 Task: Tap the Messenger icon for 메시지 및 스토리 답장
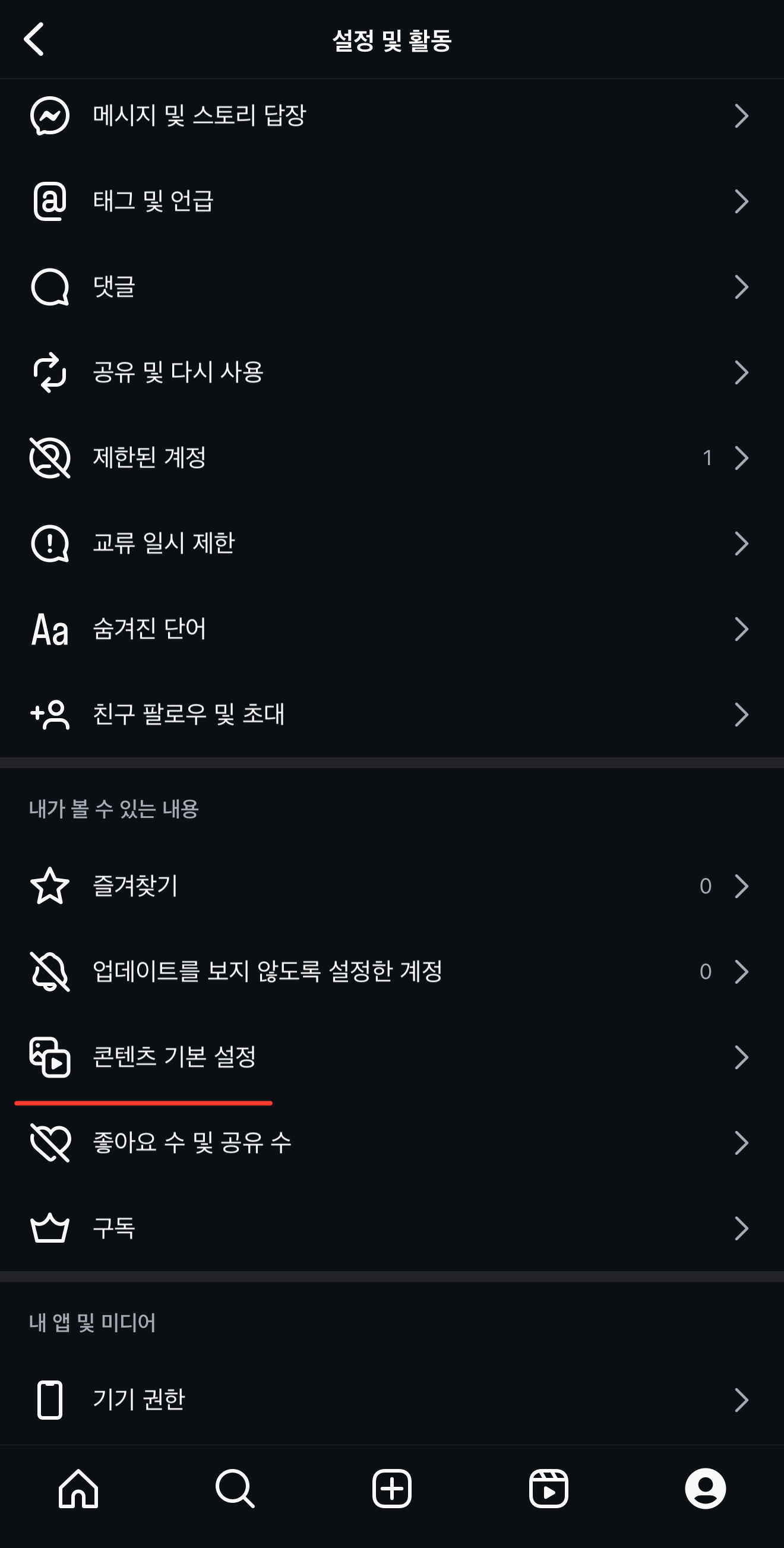click(x=50, y=116)
